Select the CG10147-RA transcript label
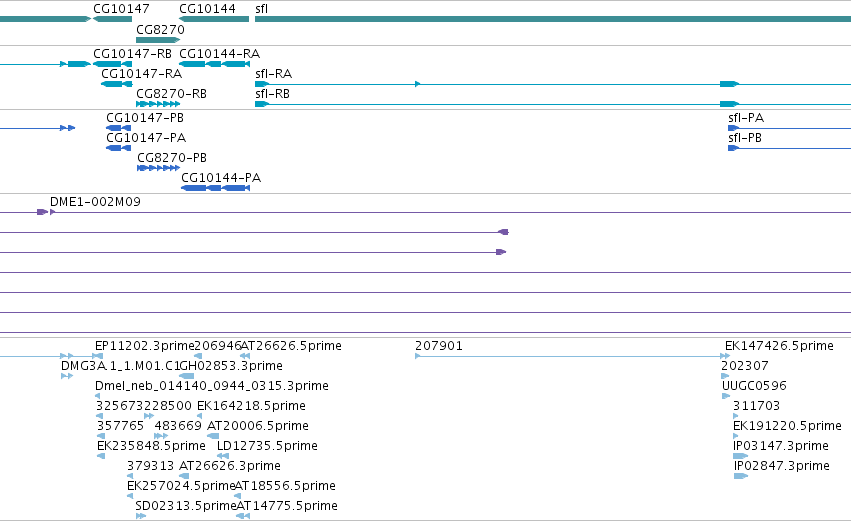 point(142,74)
